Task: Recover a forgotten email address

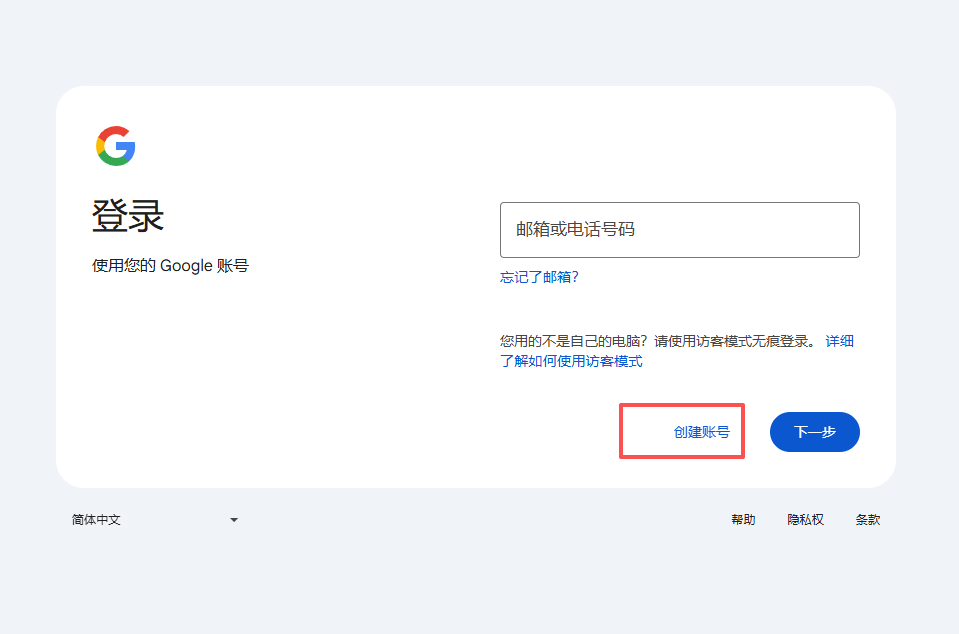Action: coord(539,277)
